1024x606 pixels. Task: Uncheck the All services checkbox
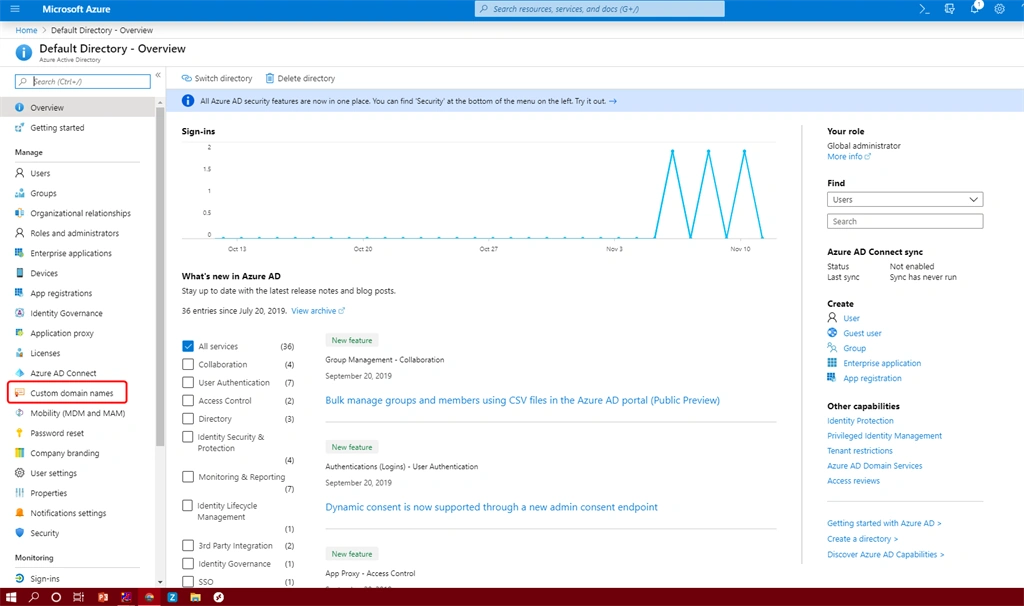[188, 346]
